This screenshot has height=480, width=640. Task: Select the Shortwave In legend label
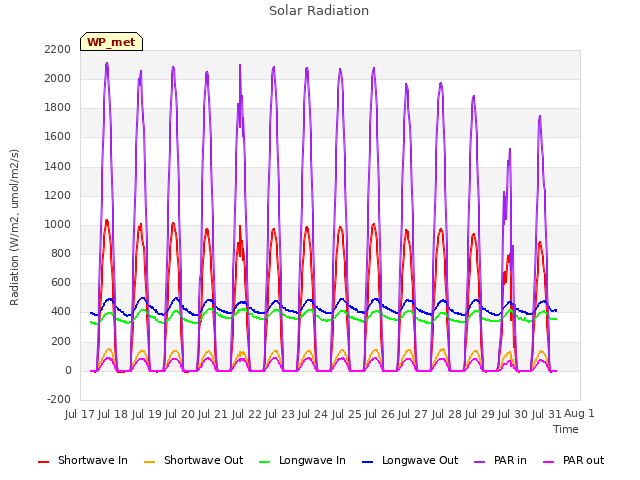93,460
